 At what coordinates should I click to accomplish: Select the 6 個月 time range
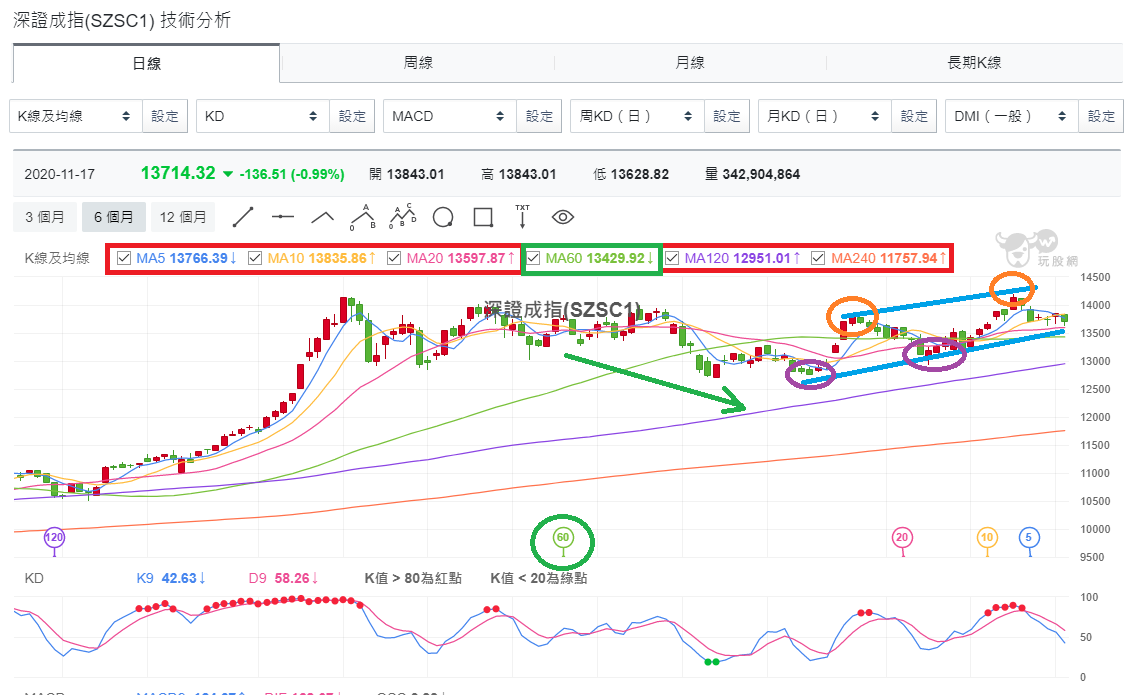coord(114,217)
